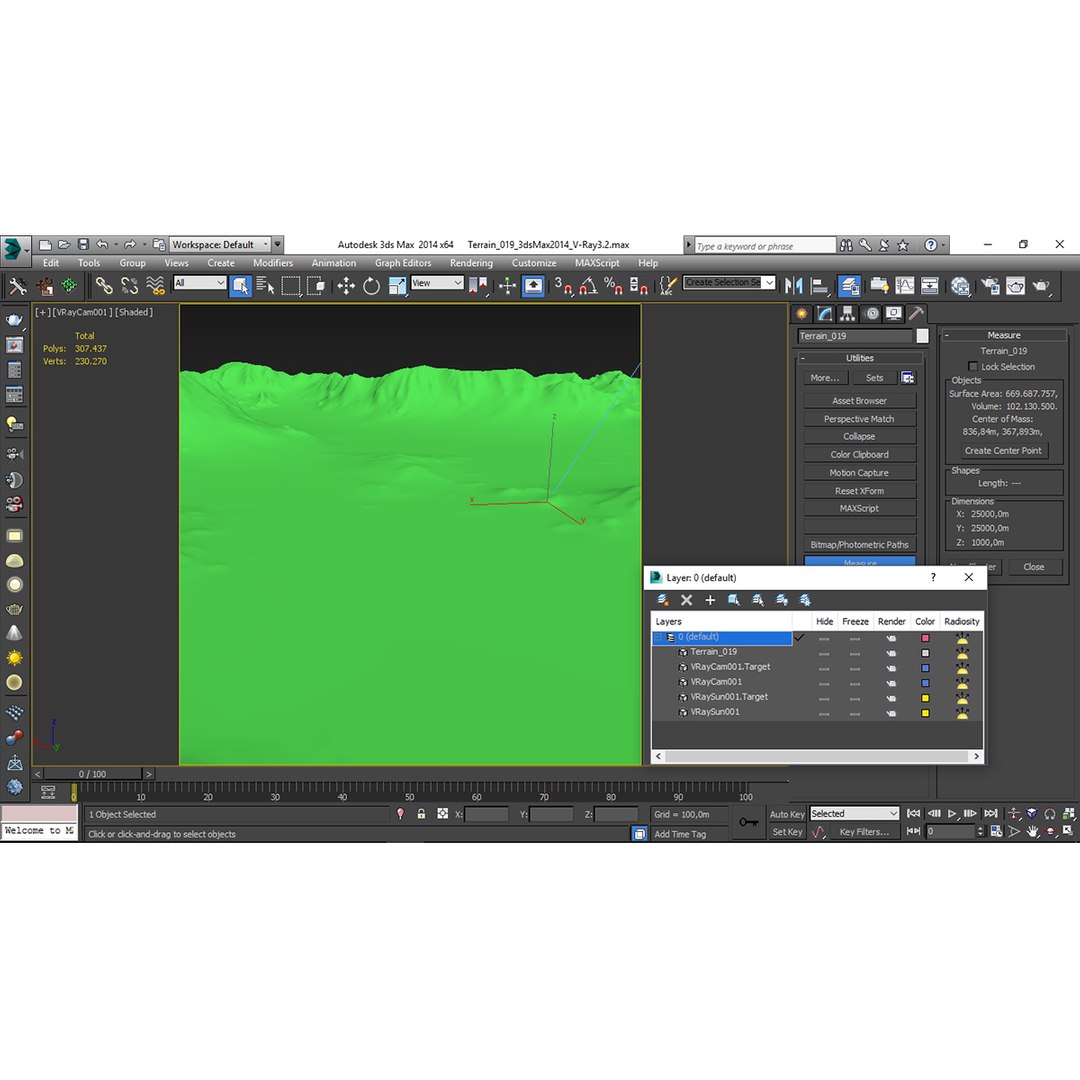
Task: Add selected objects to highlighted layer
Action: [x=710, y=600]
